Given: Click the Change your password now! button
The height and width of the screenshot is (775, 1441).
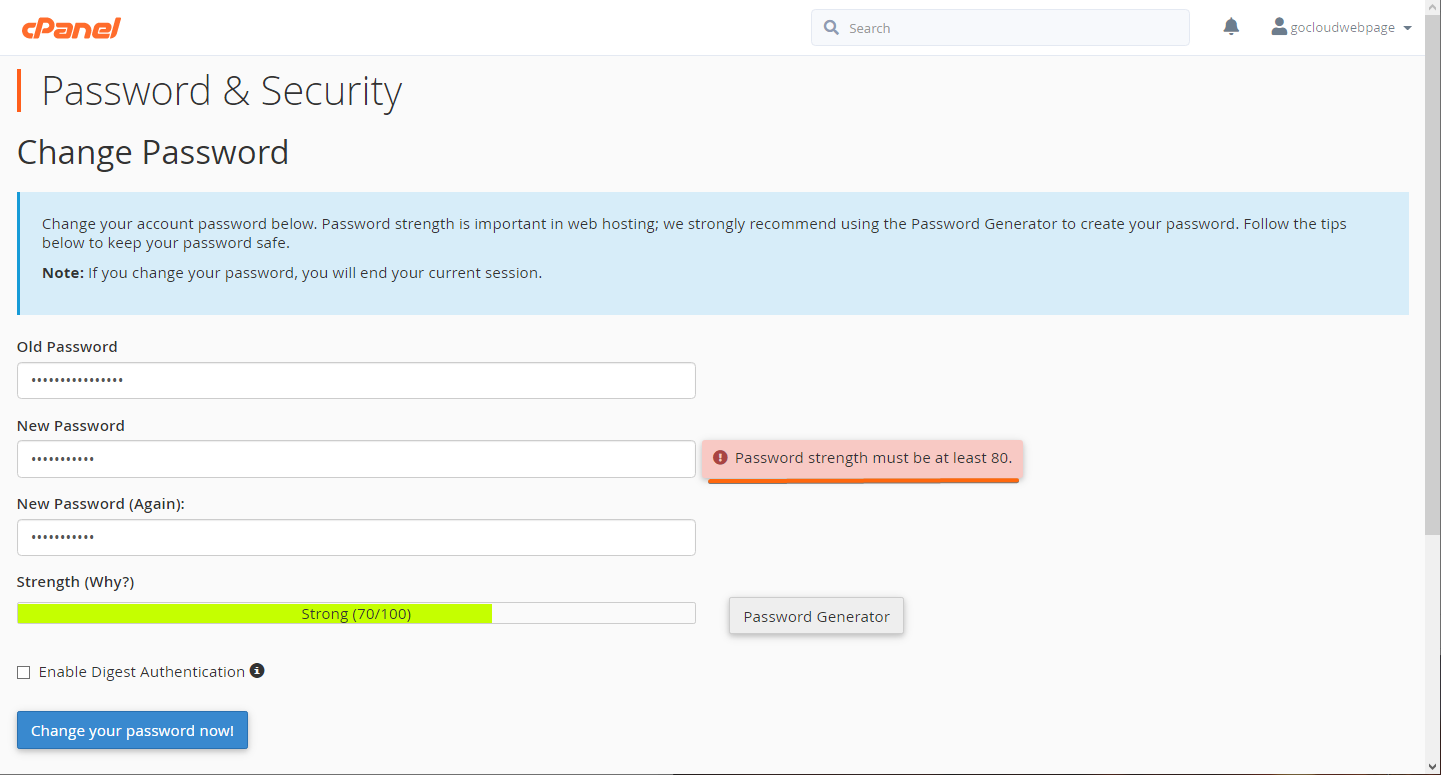Looking at the screenshot, I should 132,730.
